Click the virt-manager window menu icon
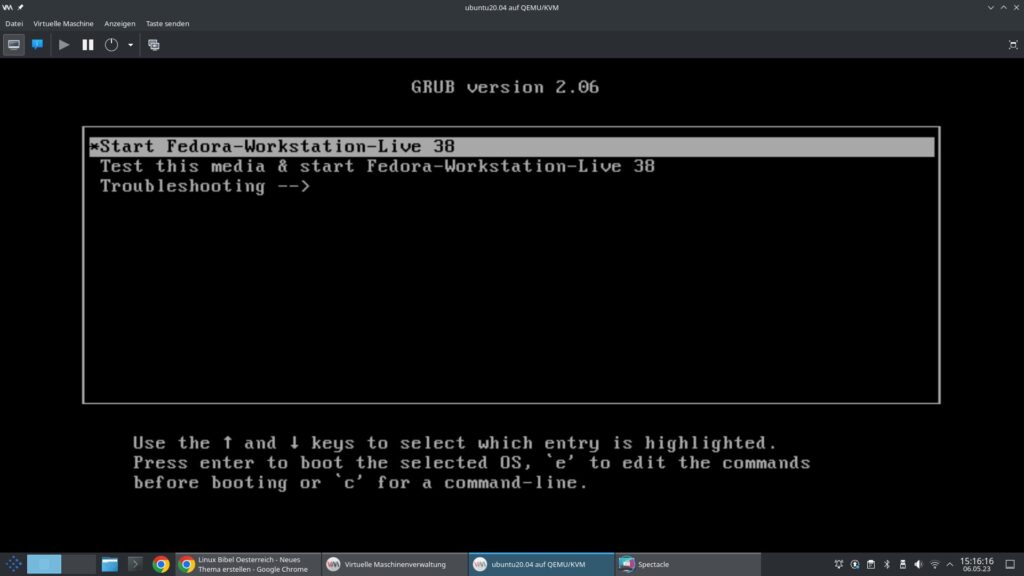Screen dimensions: 1024x576 click(7, 7)
